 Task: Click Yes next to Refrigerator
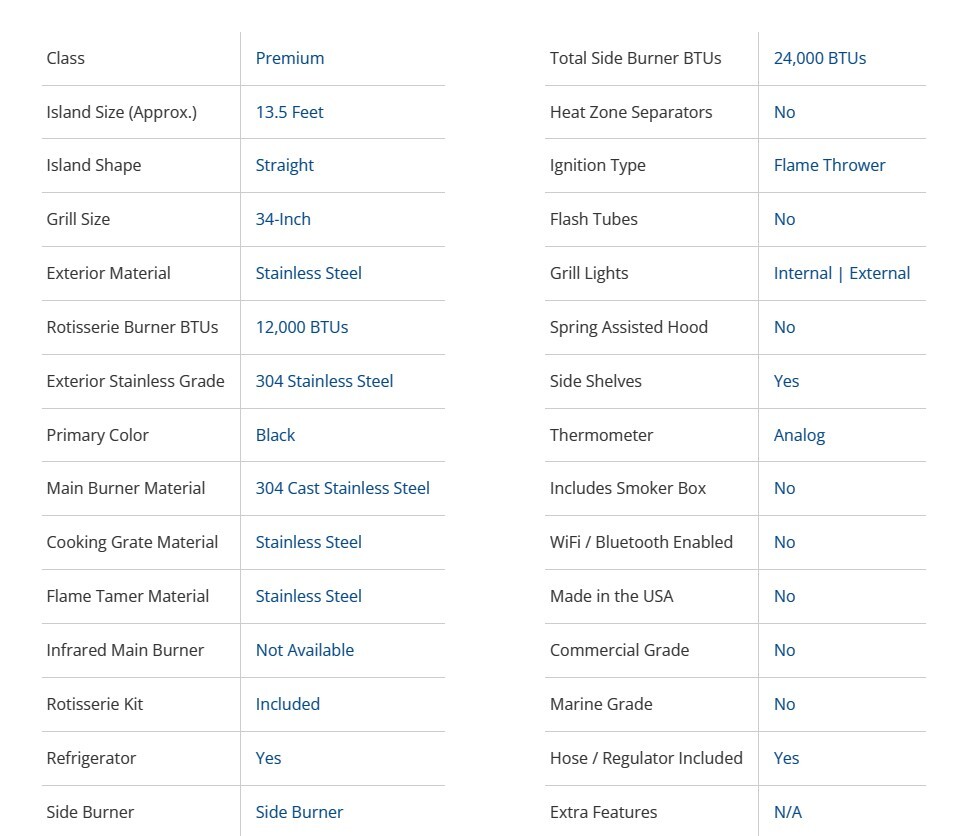268,758
